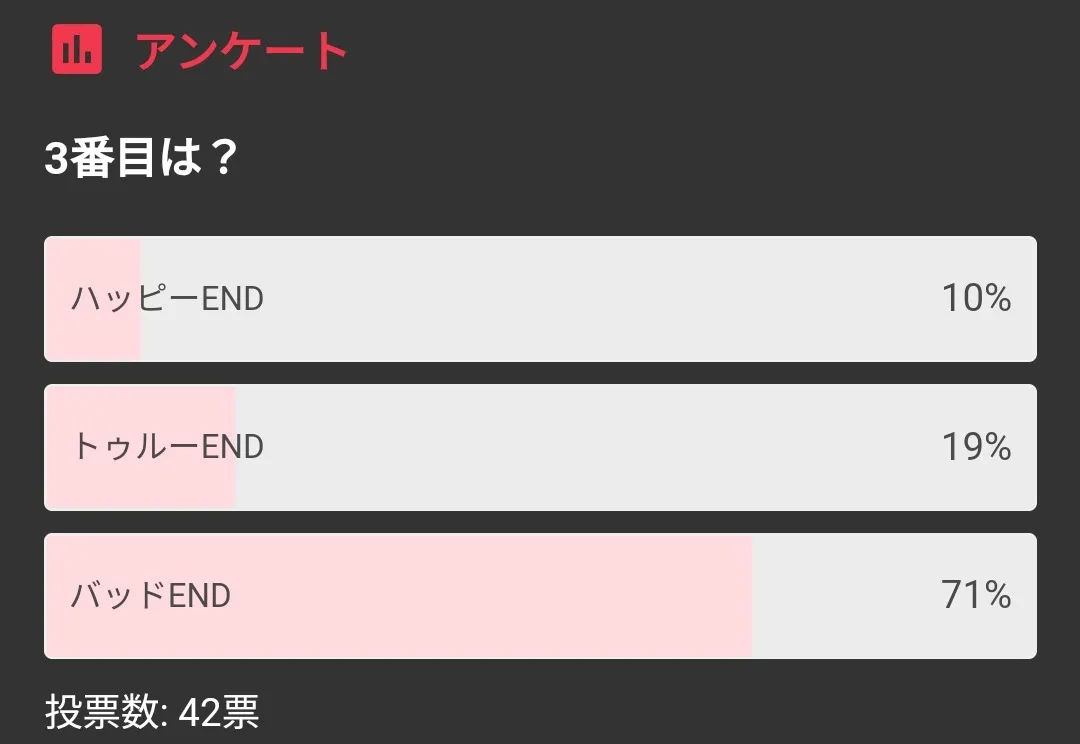Click the アンケート header title
1080x744 pixels.
(x=242, y=50)
